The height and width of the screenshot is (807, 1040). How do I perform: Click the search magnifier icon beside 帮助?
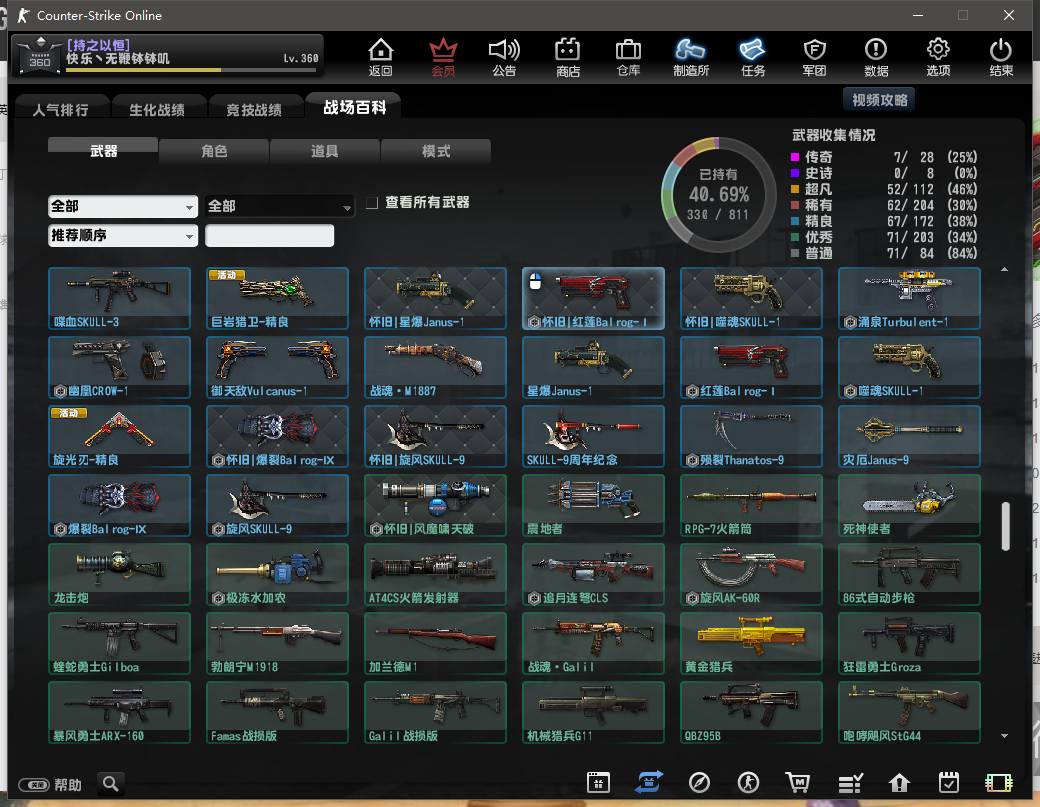click(x=111, y=784)
